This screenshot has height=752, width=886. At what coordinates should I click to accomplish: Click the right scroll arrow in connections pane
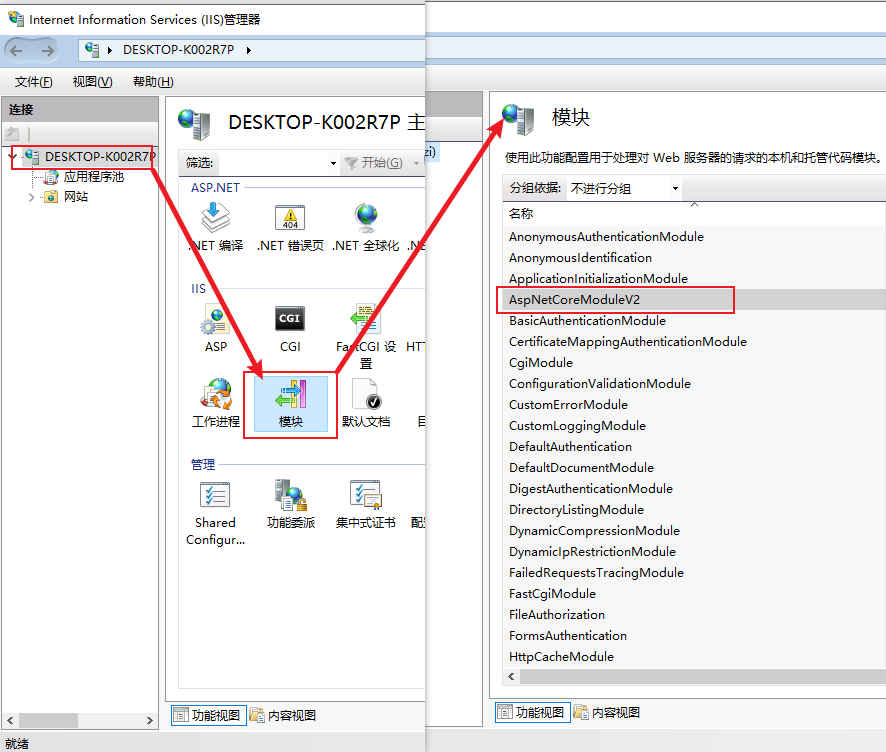pos(149,720)
